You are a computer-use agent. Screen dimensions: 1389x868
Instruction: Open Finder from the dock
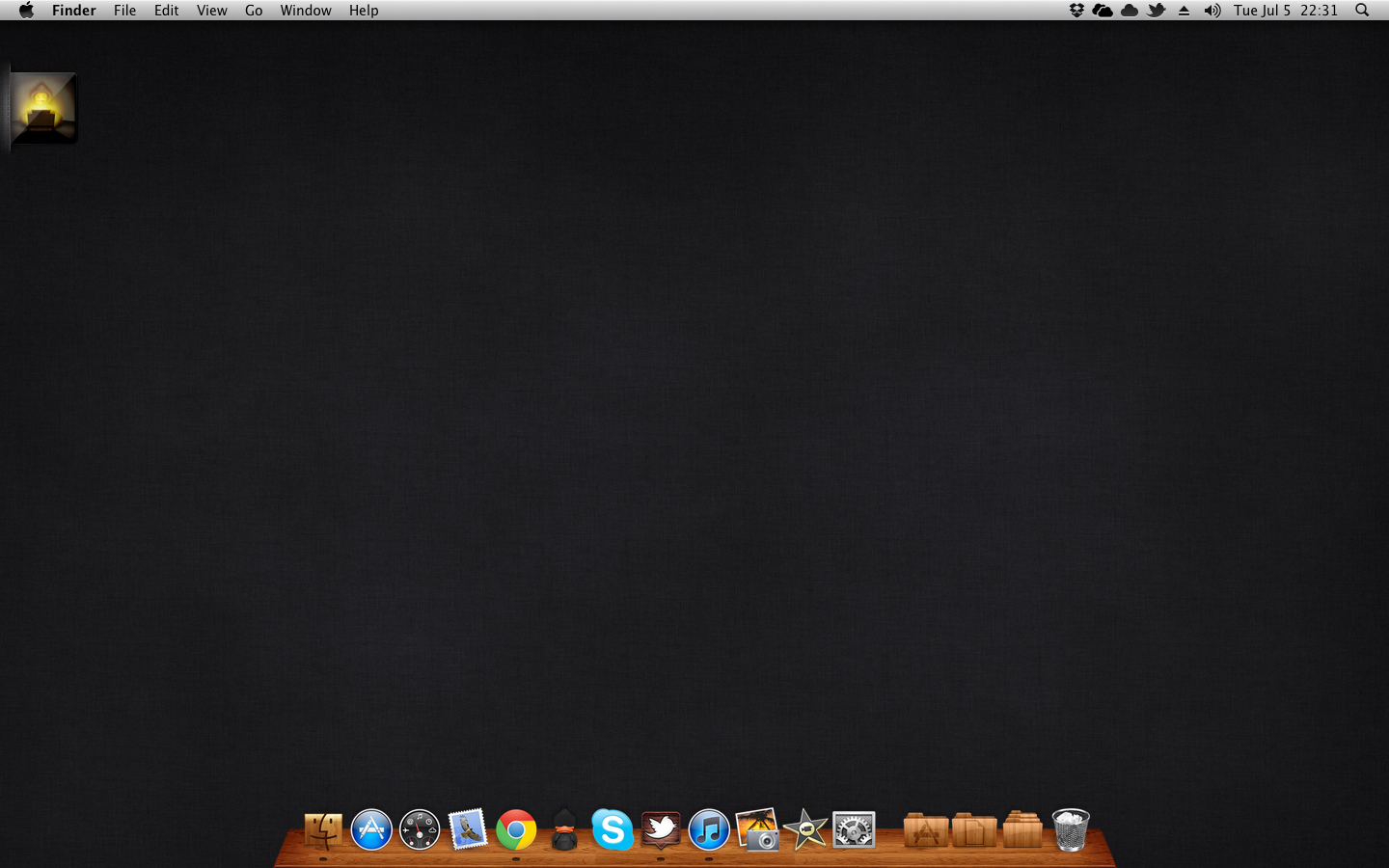[323, 829]
